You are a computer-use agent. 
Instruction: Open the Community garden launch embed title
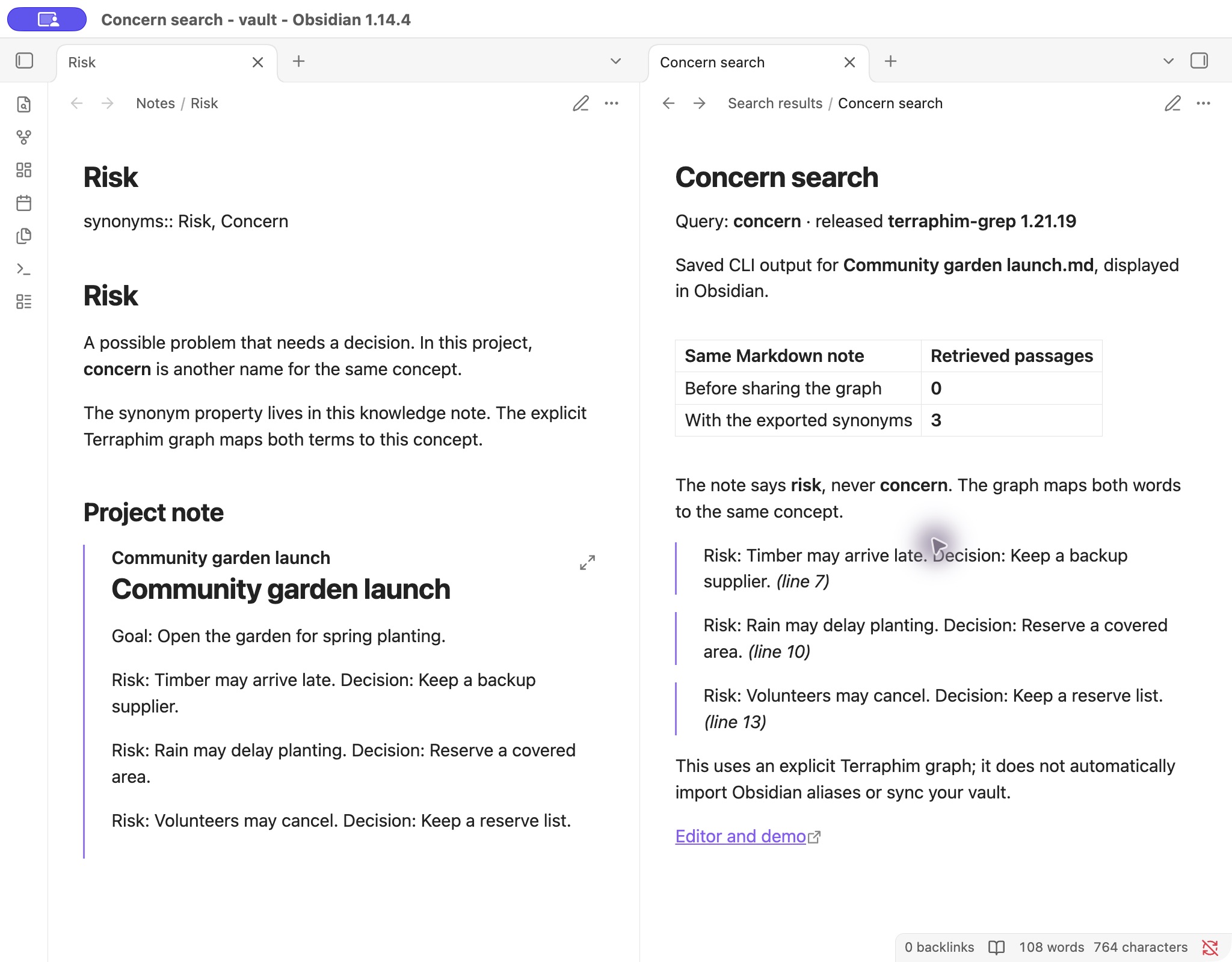[x=221, y=558]
